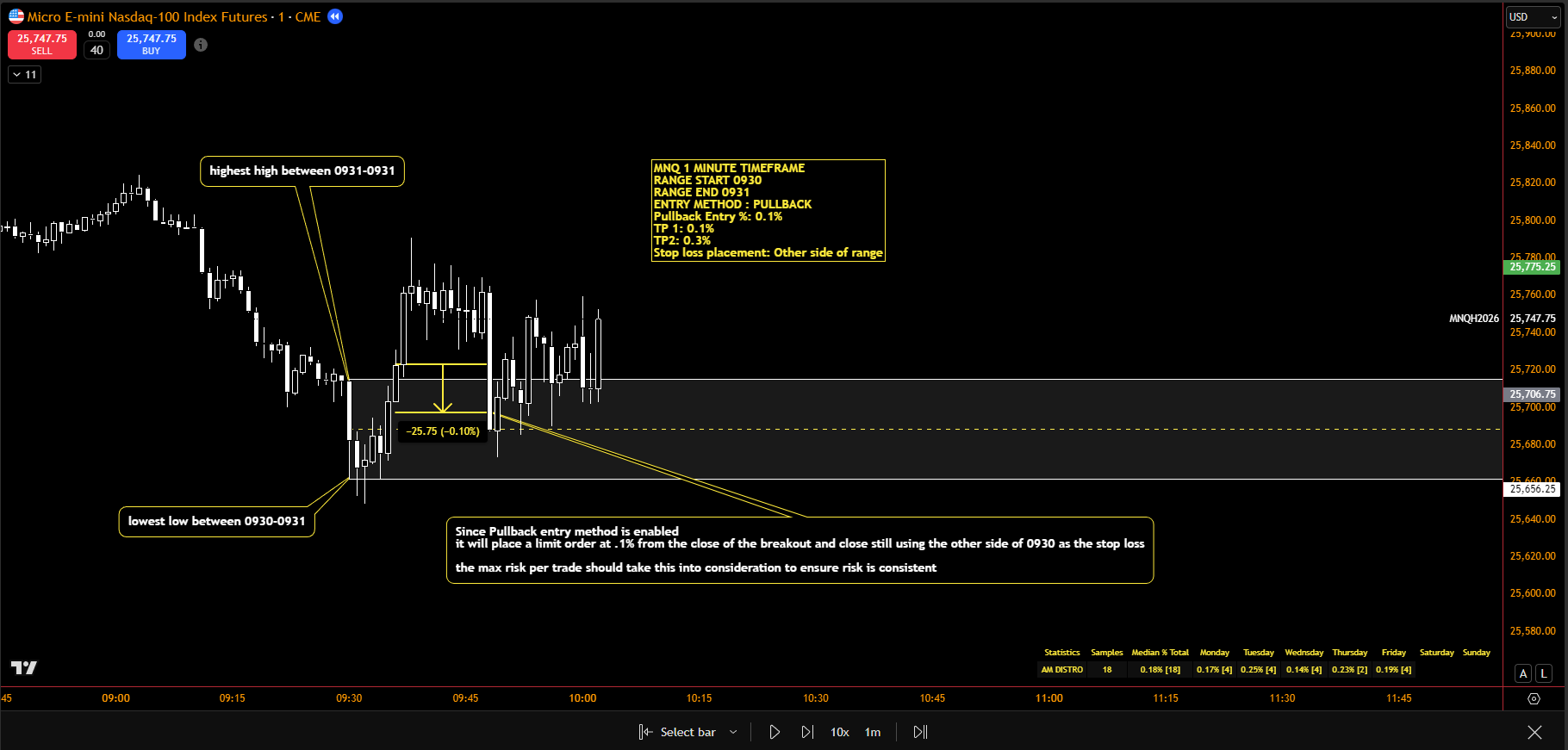Click the Select bar replay button
Viewport: 1568px width, 750px height.
point(677,732)
